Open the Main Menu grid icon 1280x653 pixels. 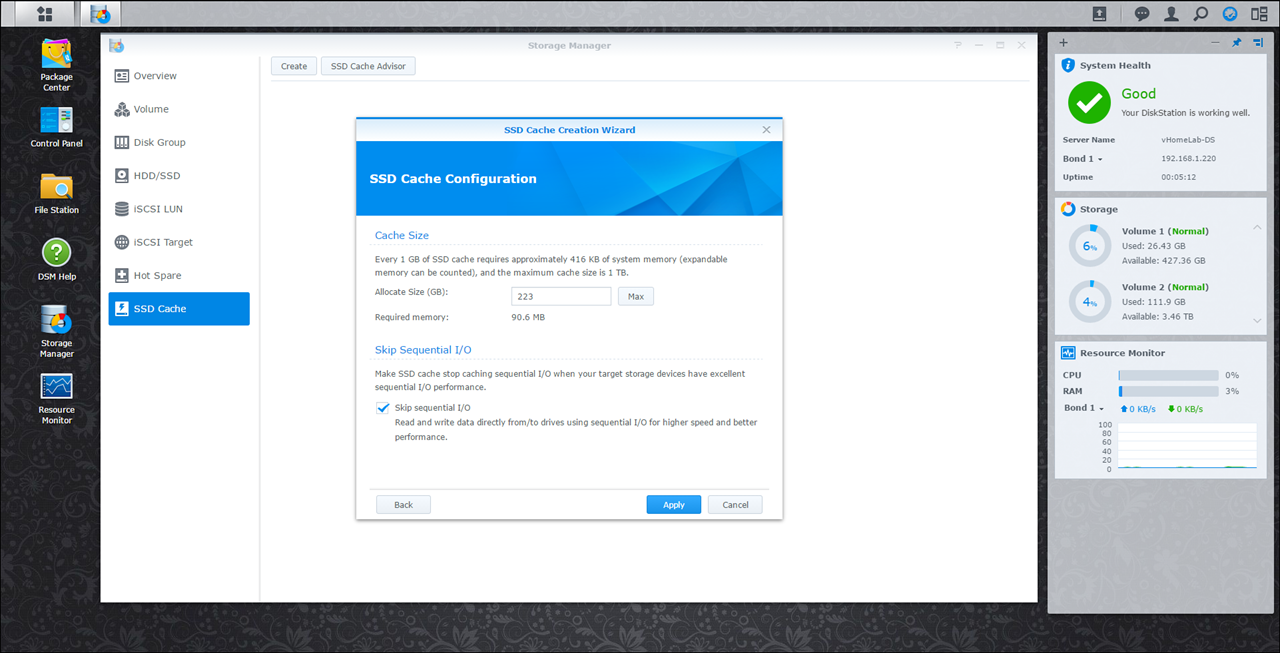(x=44, y=14)
